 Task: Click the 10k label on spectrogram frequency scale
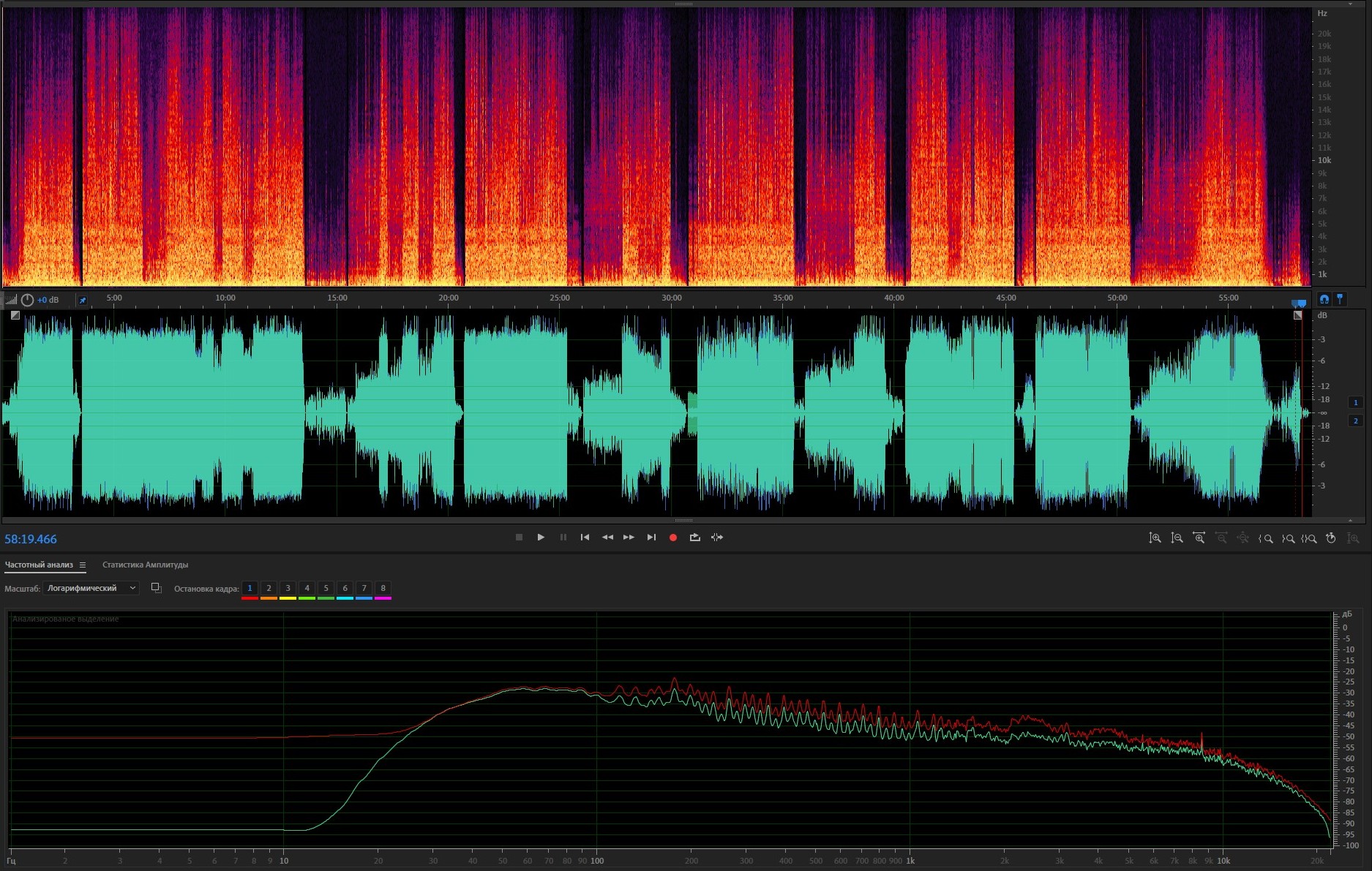pyautogui.click(x=1324, y=160)
